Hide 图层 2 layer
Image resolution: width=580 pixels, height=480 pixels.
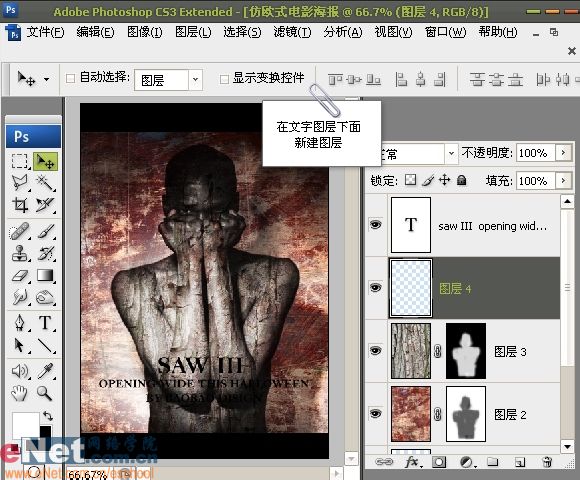[x=375, y=413]
